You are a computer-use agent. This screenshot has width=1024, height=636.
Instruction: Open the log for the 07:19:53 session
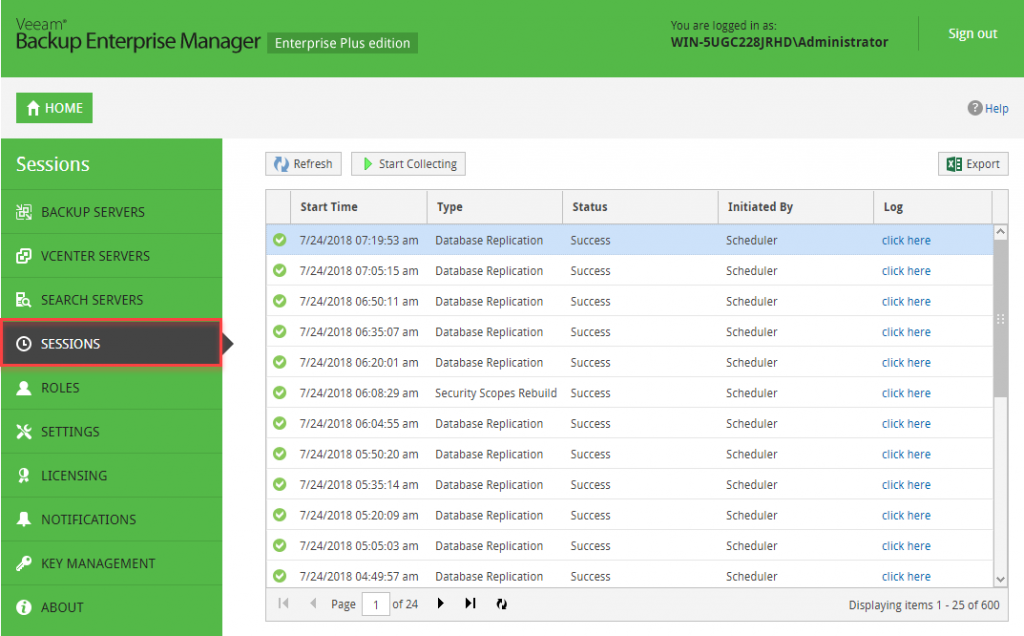905,240
